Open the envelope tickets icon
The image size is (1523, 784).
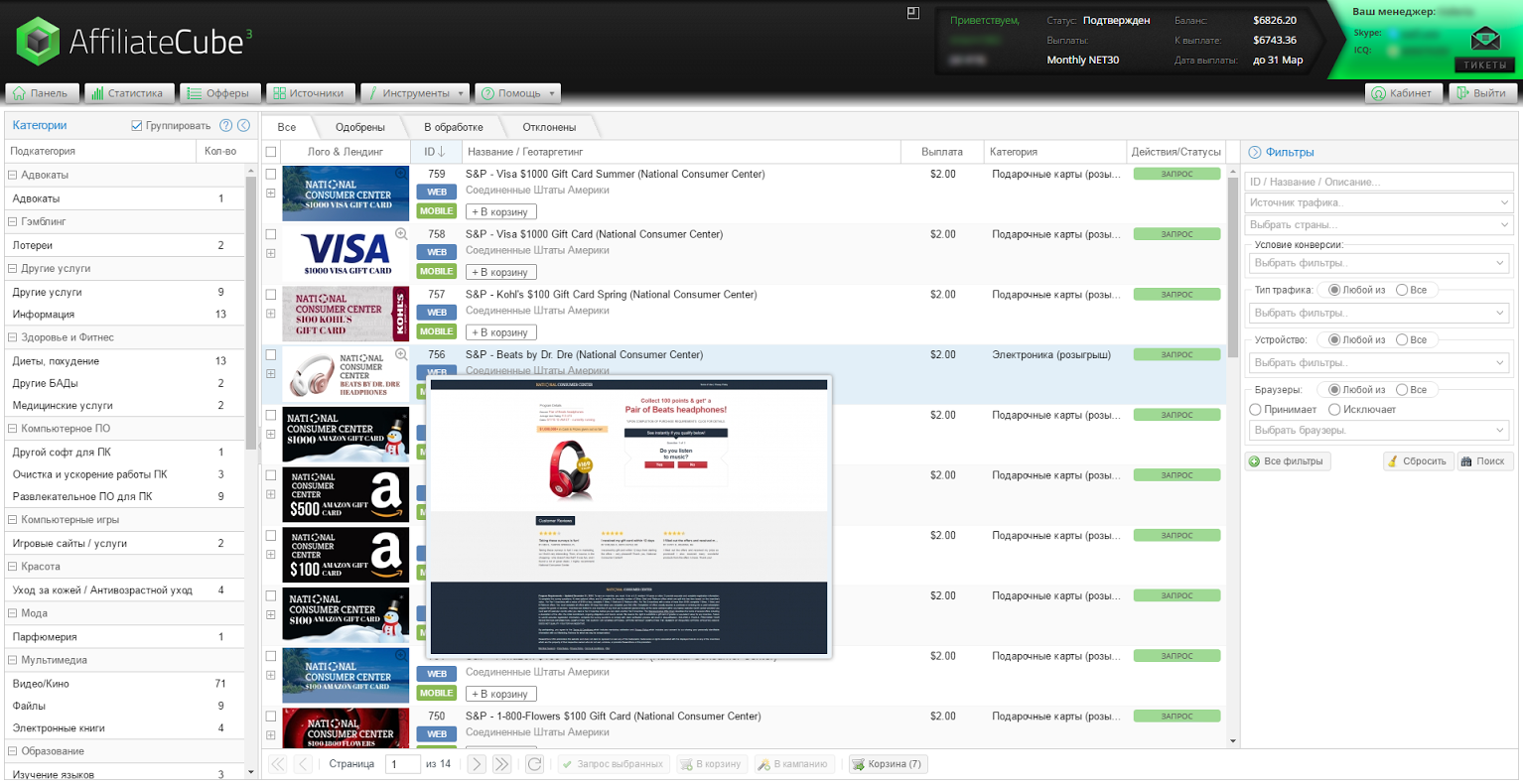[1485, 40]
